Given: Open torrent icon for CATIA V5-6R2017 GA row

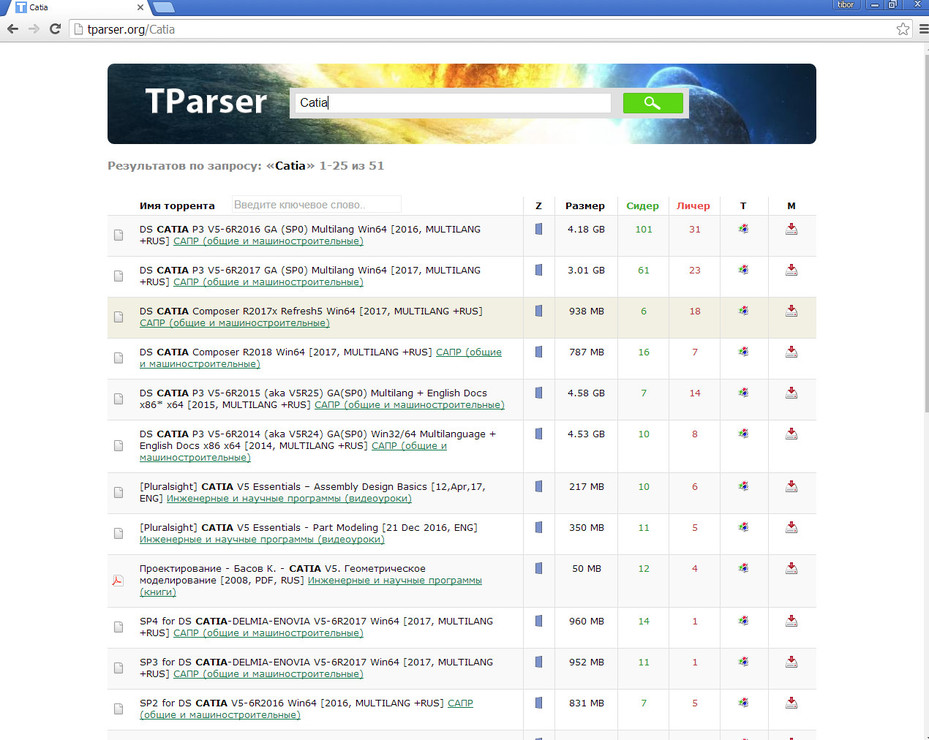Looking at the screenshot, I should pyautogui.click(x=743, y=270).
